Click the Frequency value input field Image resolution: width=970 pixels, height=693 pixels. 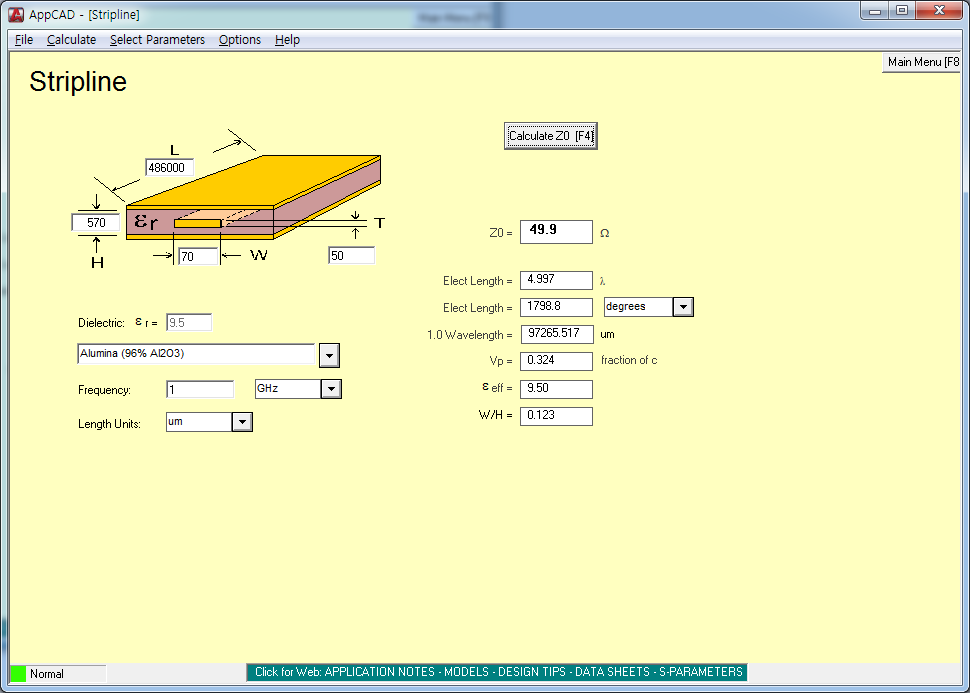coord(199,389)
